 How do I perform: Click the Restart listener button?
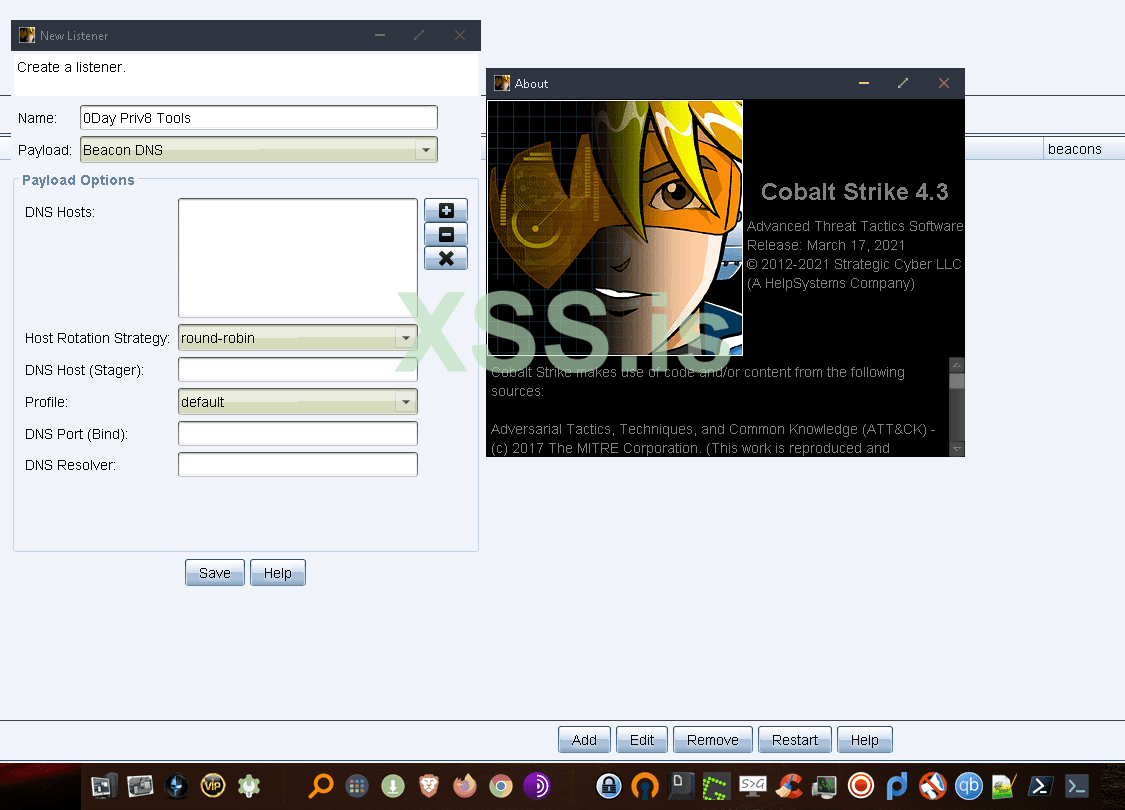[x=794, y=740]
